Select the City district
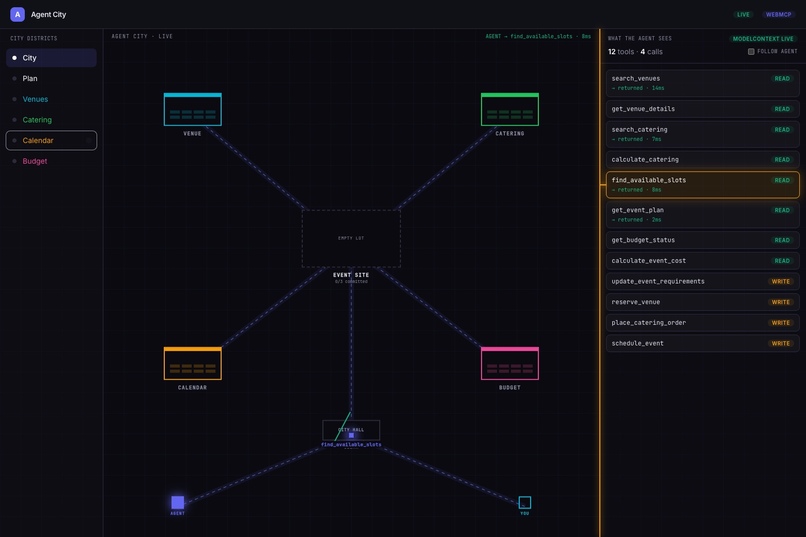The height and width of the screenshot is (537, 806). coord(51,58)
